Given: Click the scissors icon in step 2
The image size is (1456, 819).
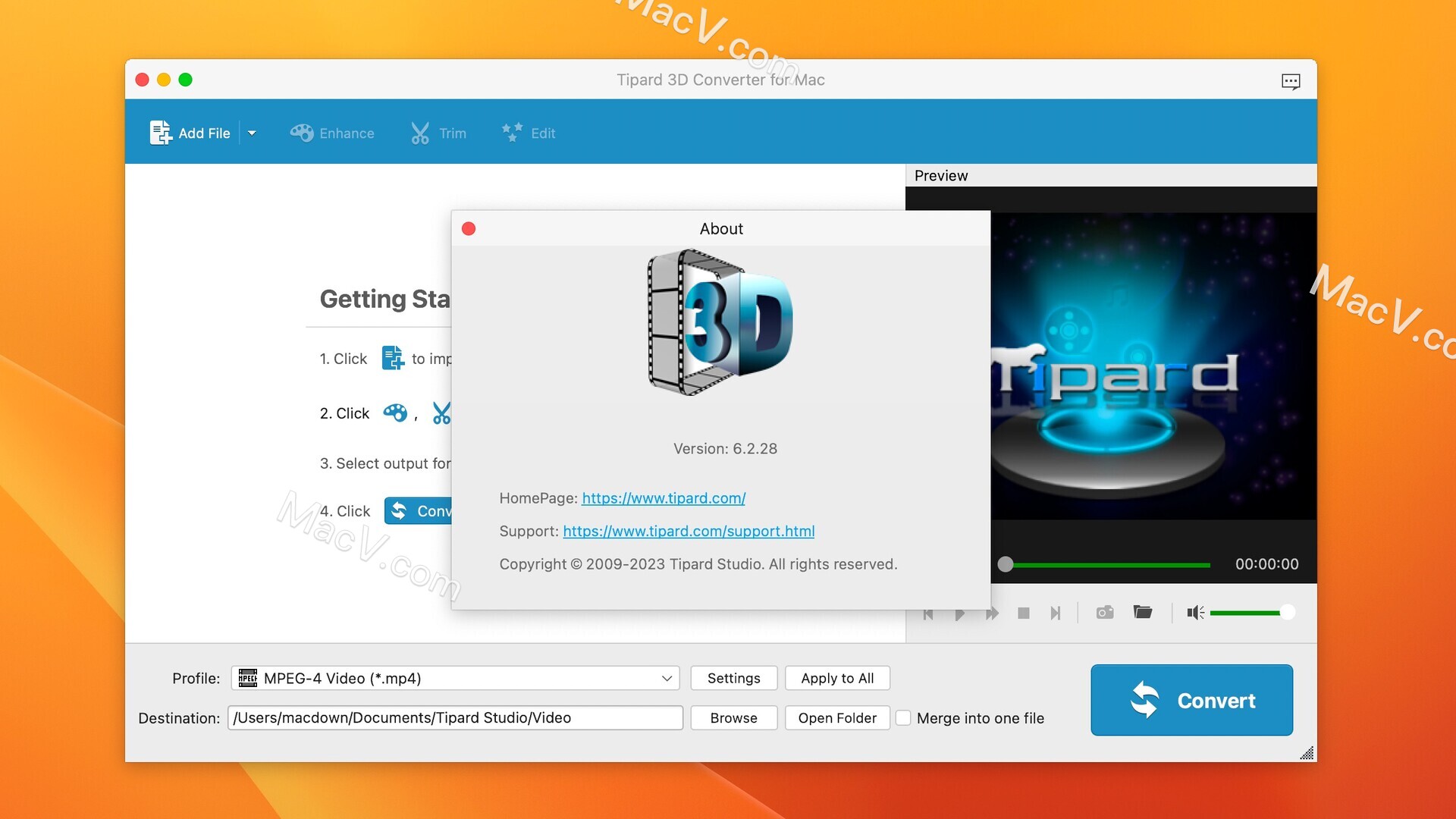Looking at the screenshot, I should 441,413.
